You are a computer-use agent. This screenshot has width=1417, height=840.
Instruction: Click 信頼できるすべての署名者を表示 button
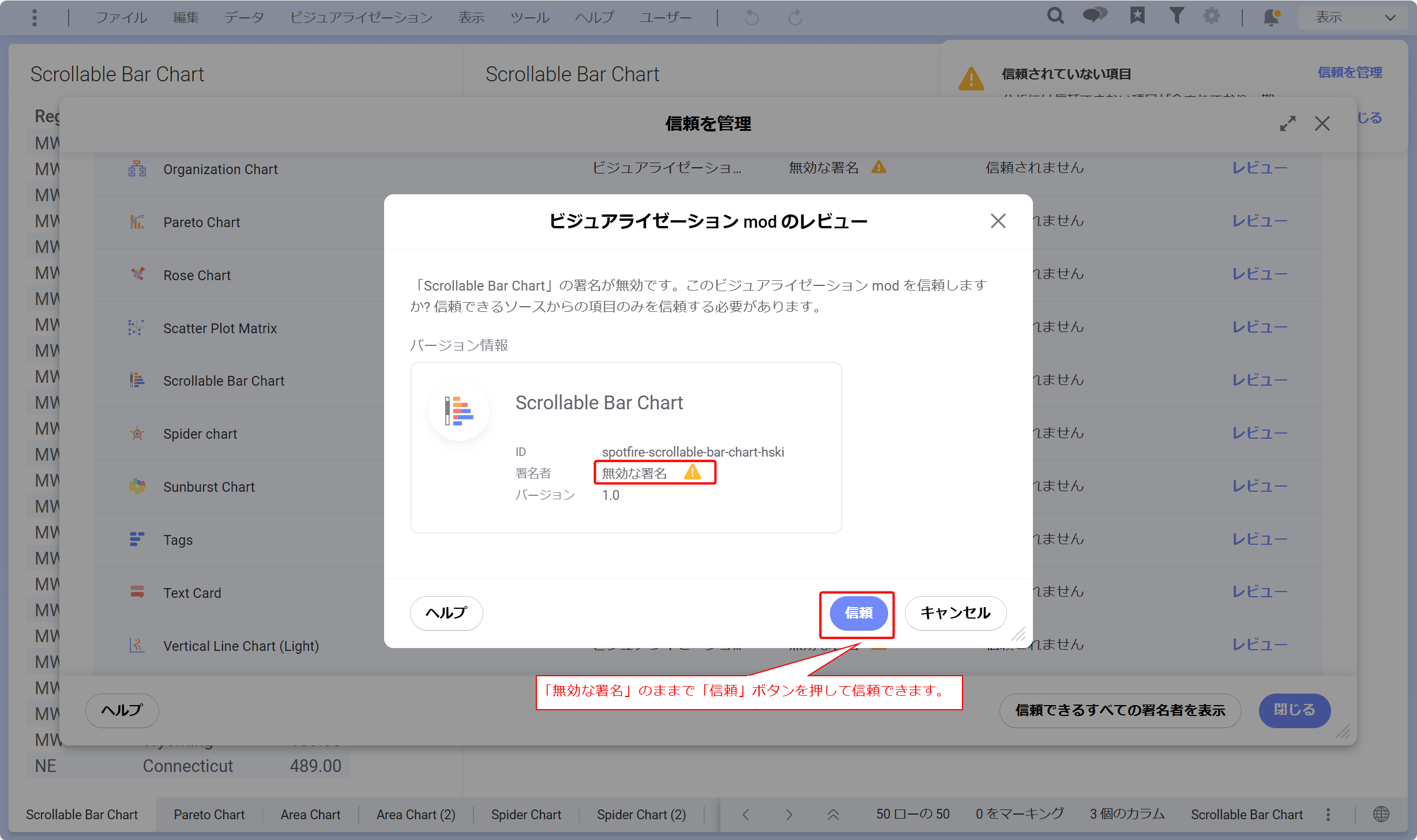[1120, 710]
